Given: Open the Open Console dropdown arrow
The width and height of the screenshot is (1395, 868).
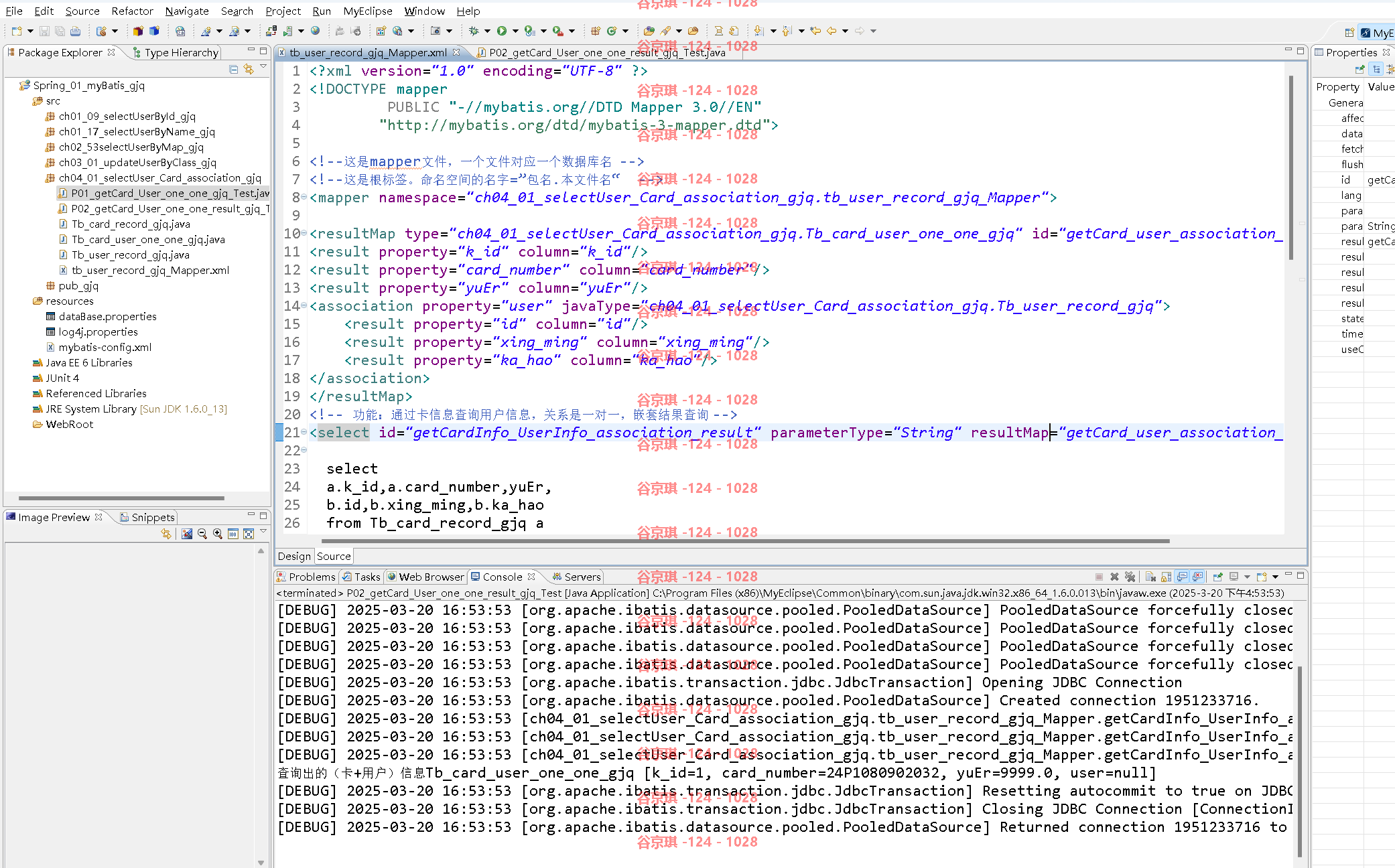Looking at the screenshot, I should pos(1275,577).
